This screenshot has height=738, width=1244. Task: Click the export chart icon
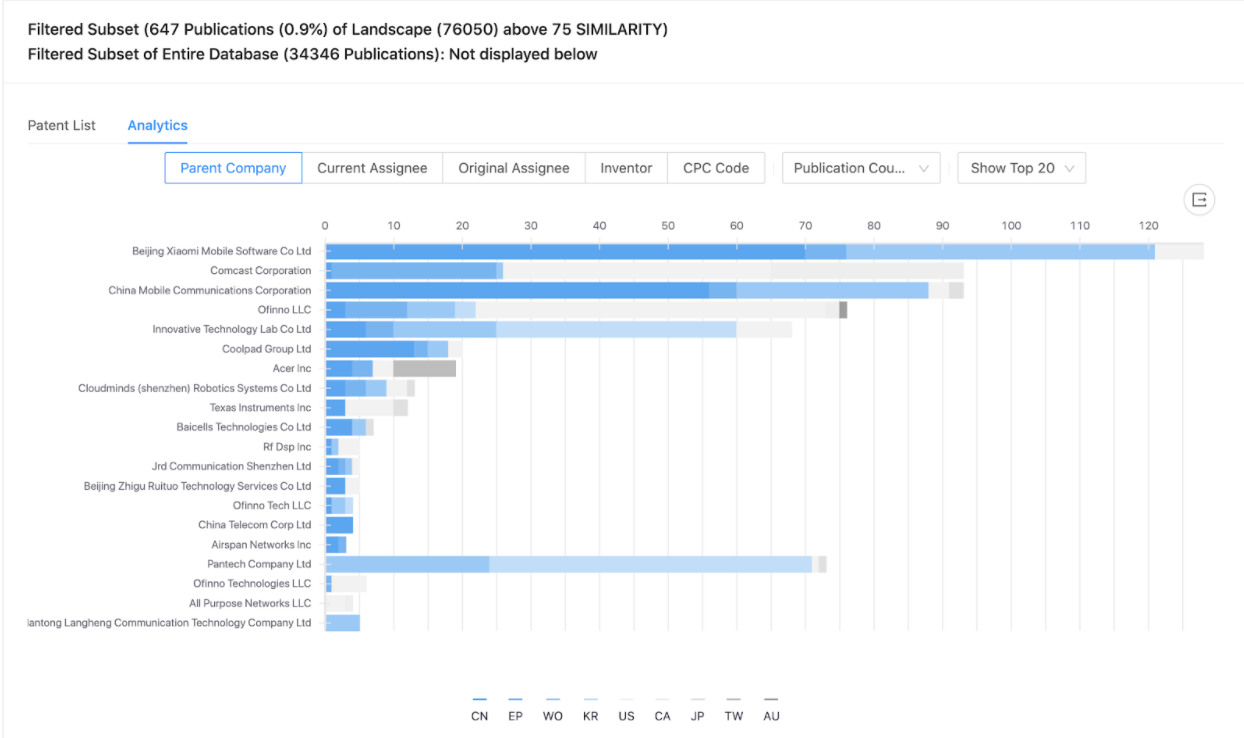(x=1199, y=200)
